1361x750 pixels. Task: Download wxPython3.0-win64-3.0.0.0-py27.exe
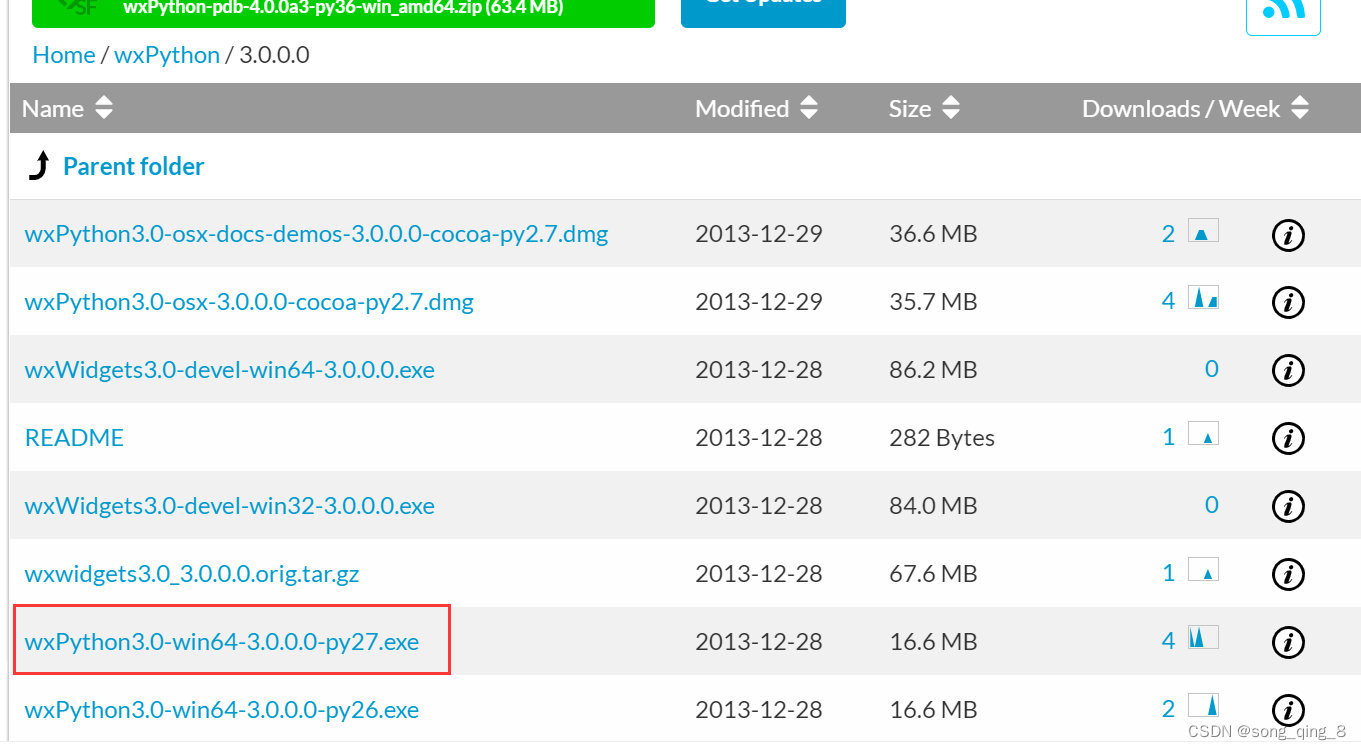click(221, 642)
